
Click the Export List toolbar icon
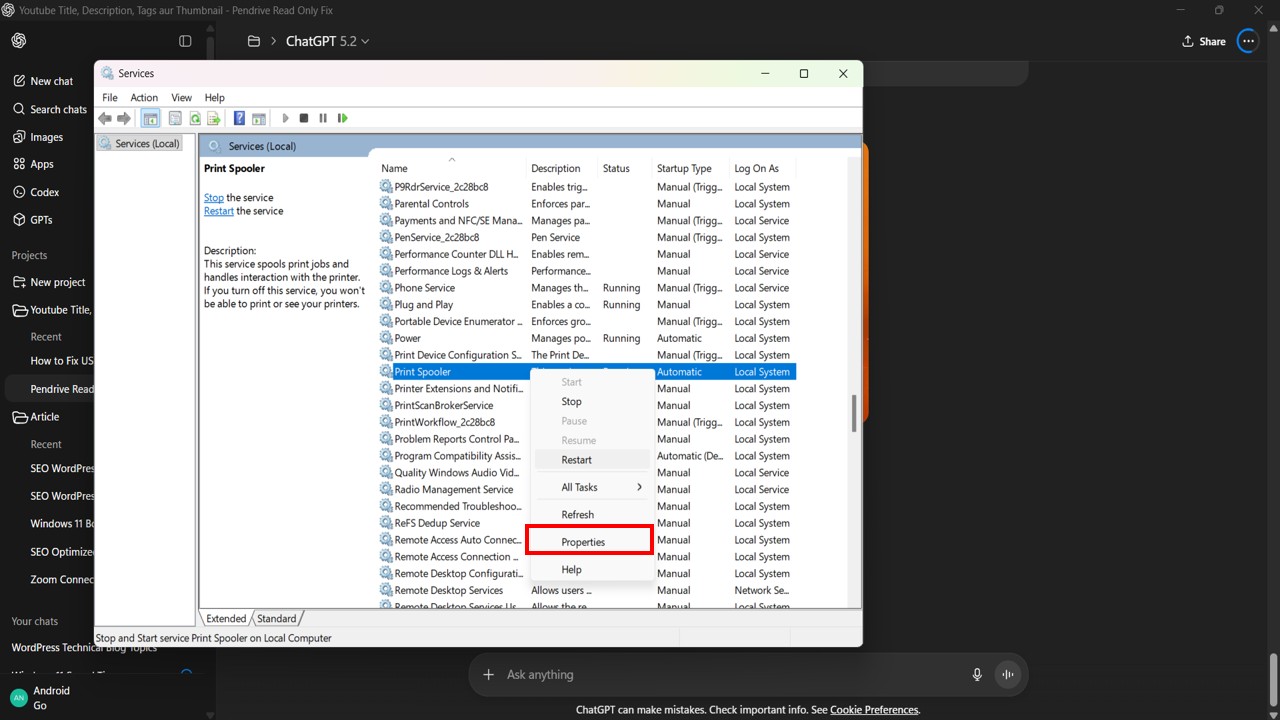(x=214, y=118)
